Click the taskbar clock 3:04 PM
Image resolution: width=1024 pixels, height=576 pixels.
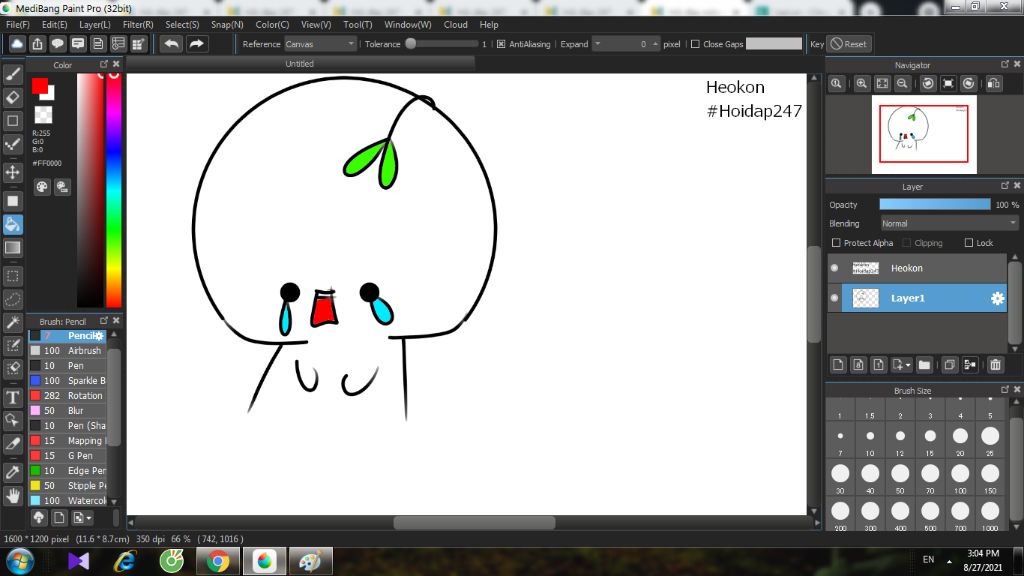pyautogui.click(x=983, y=554)
